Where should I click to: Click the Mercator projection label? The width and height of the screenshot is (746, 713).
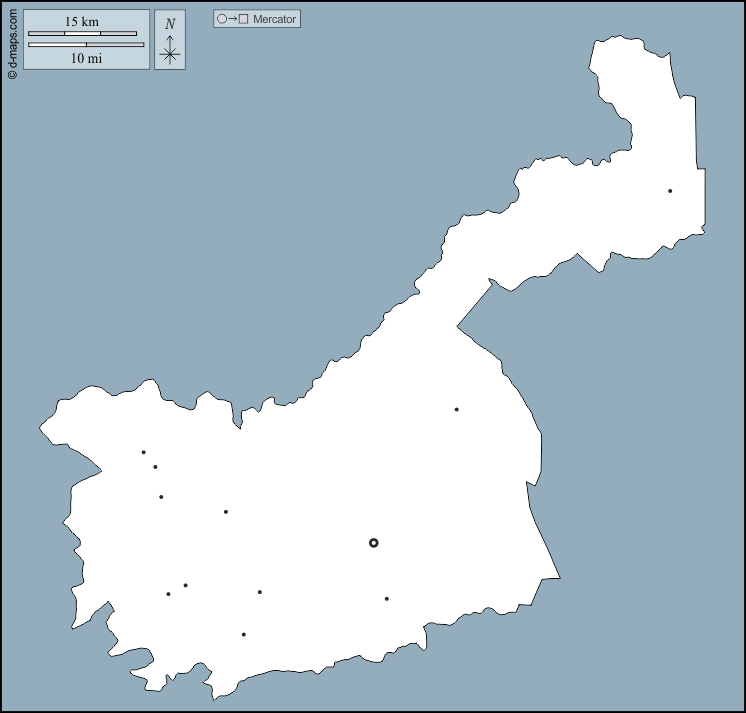pos(274,19)
